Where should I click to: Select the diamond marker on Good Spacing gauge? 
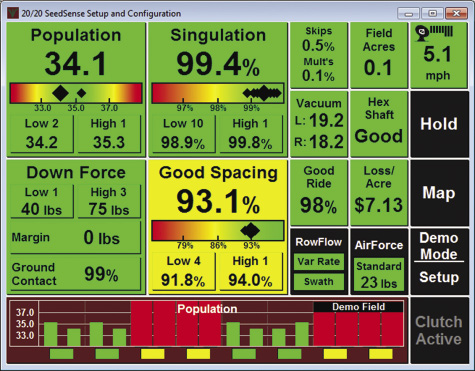pos(250,230)
